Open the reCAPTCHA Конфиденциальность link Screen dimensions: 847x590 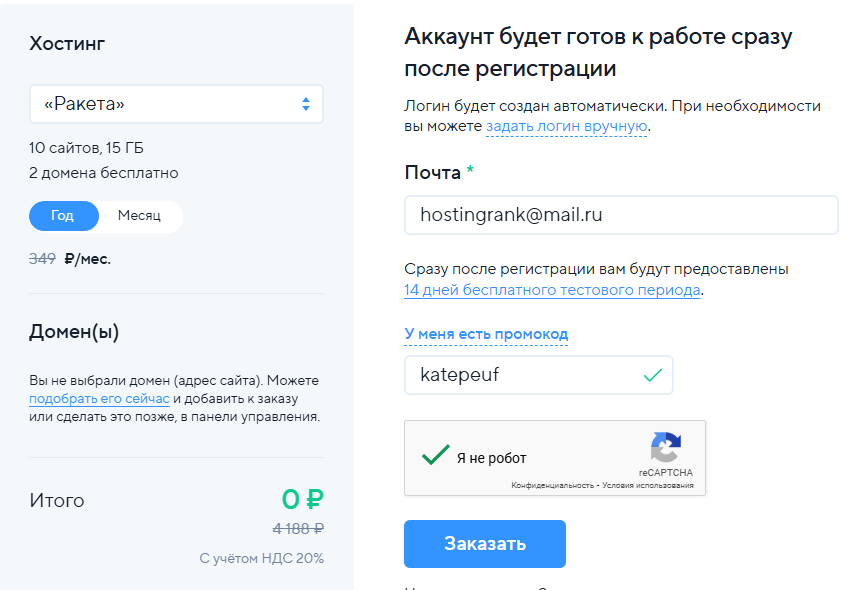point(552,485)
